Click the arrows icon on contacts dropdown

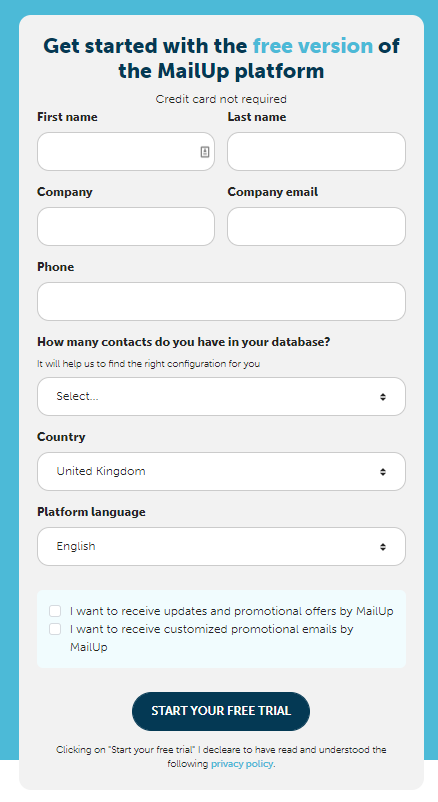383,397
